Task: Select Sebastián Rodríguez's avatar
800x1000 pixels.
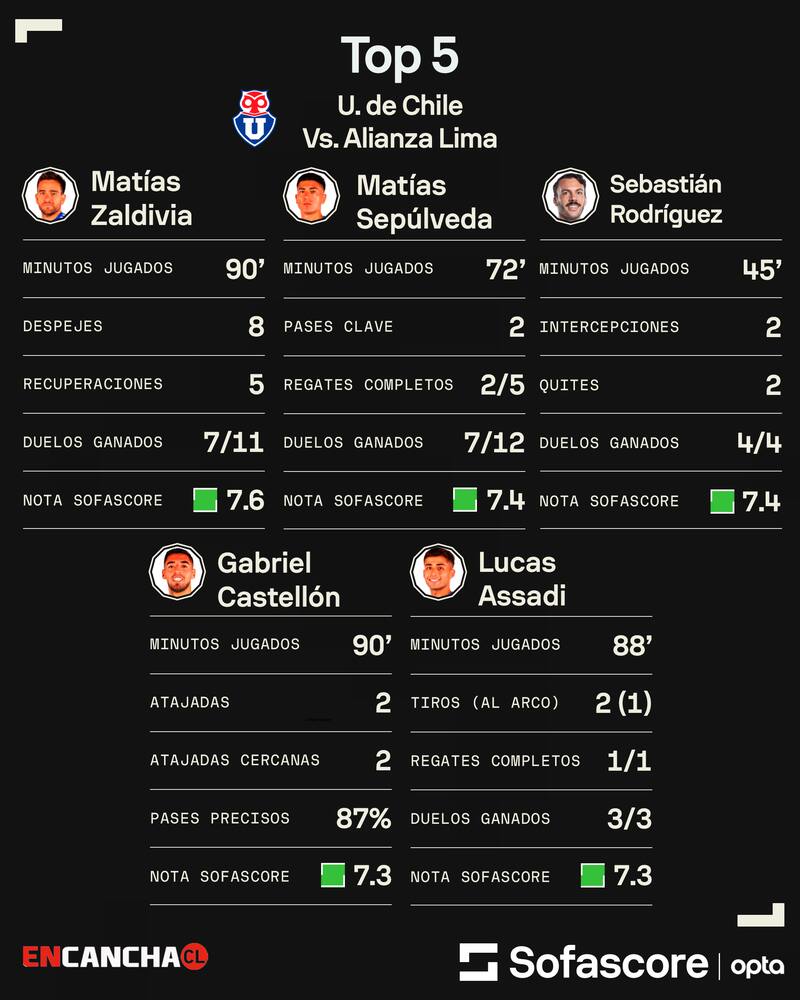Action: [x=571, y=196]
